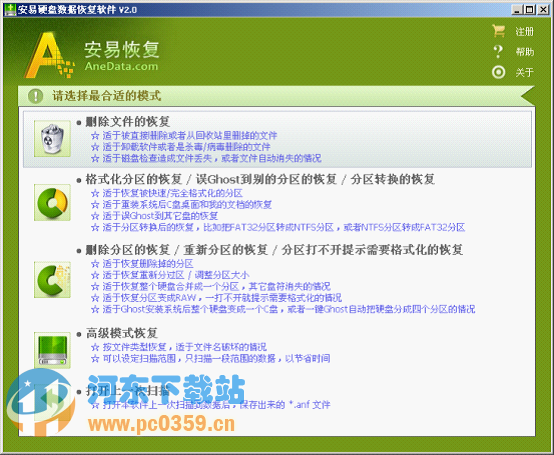554x455 pixels.
Task: Click the recycle bin icon for deleted file recovery
Action: pyautogui.click(x=52, y=138)
